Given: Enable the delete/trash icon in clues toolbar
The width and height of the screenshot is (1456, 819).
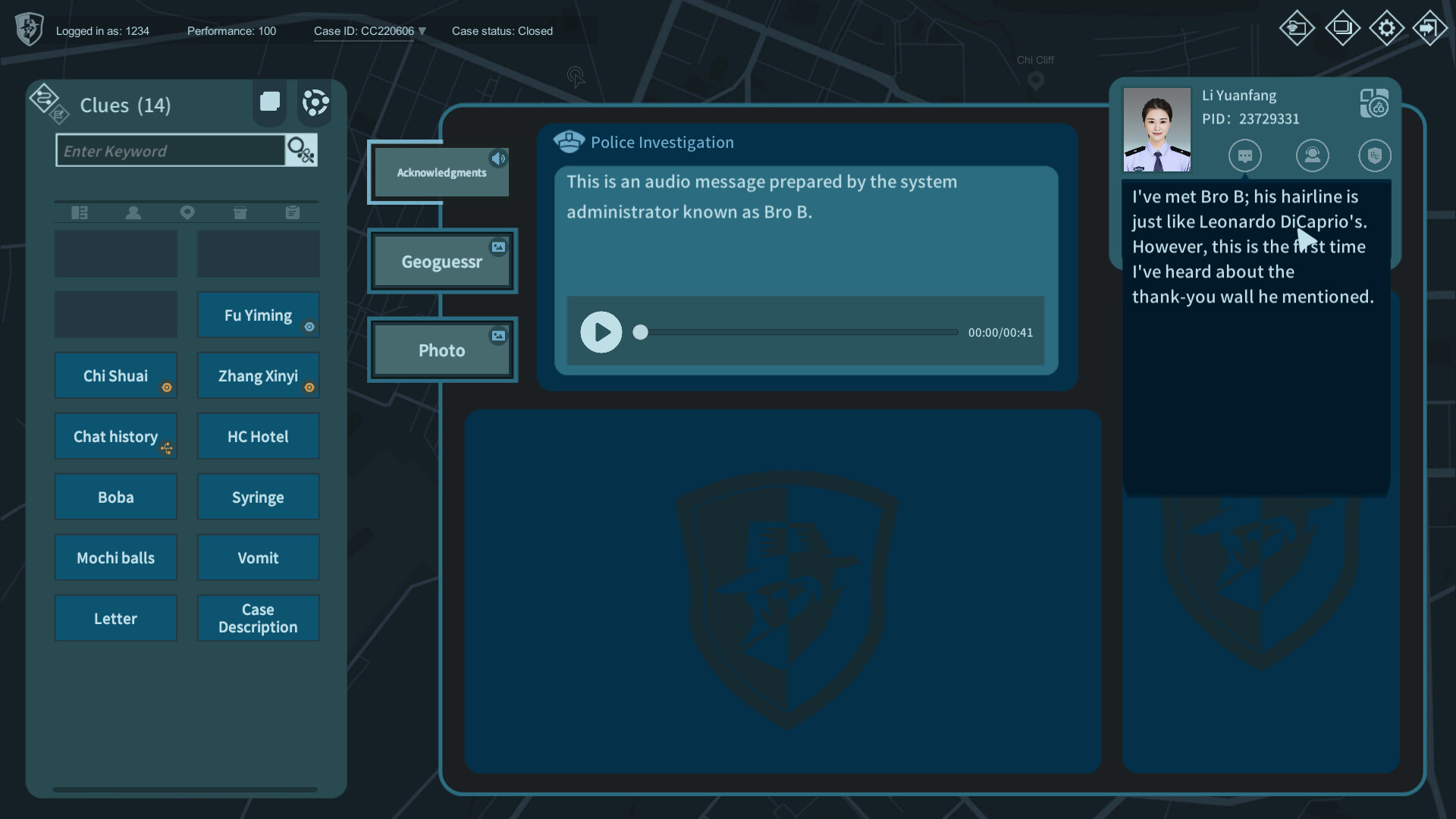Looking at the screenshot, I should coord(239,211).
